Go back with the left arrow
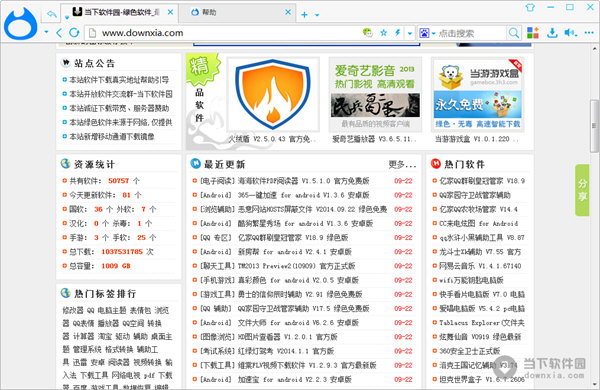600x390 pixels. [x=59, y=33]
